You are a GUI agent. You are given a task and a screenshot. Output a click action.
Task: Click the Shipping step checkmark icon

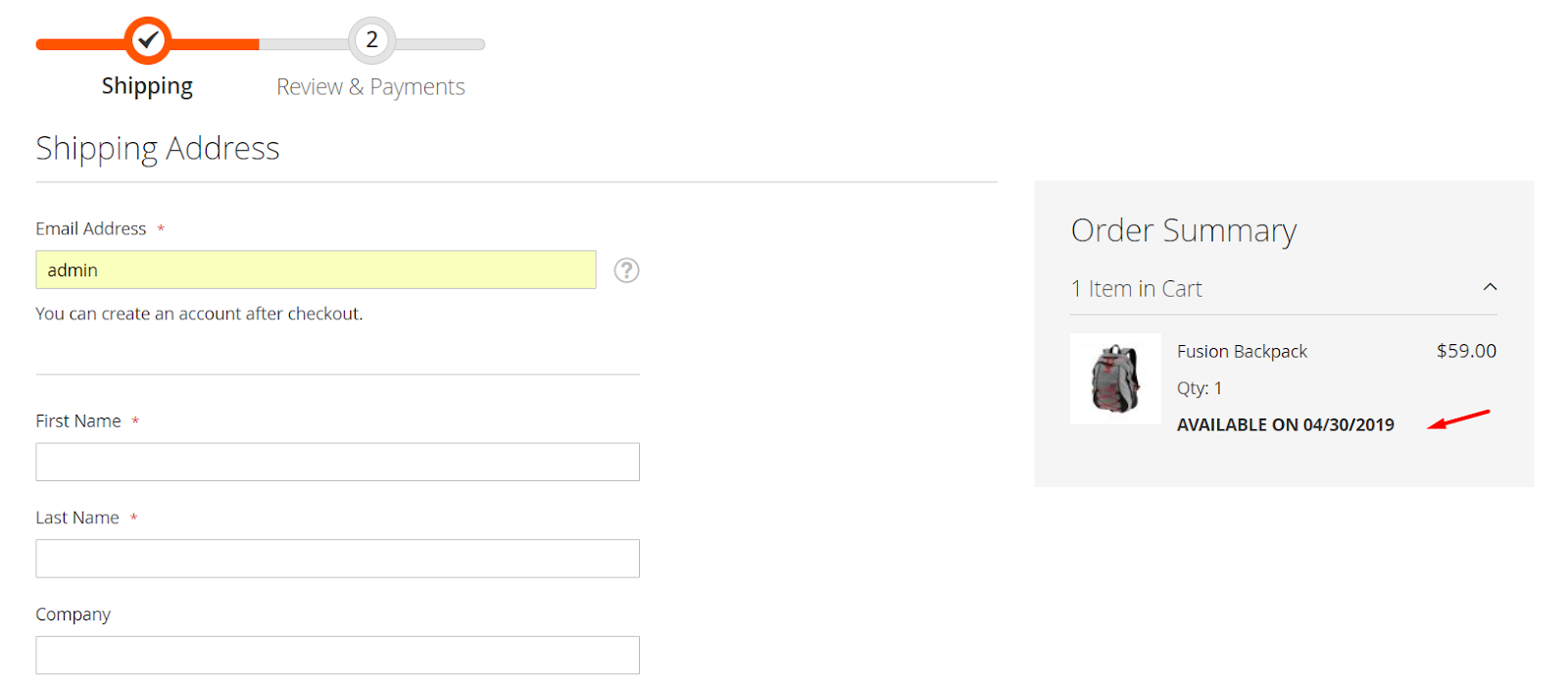coord(148,41)
